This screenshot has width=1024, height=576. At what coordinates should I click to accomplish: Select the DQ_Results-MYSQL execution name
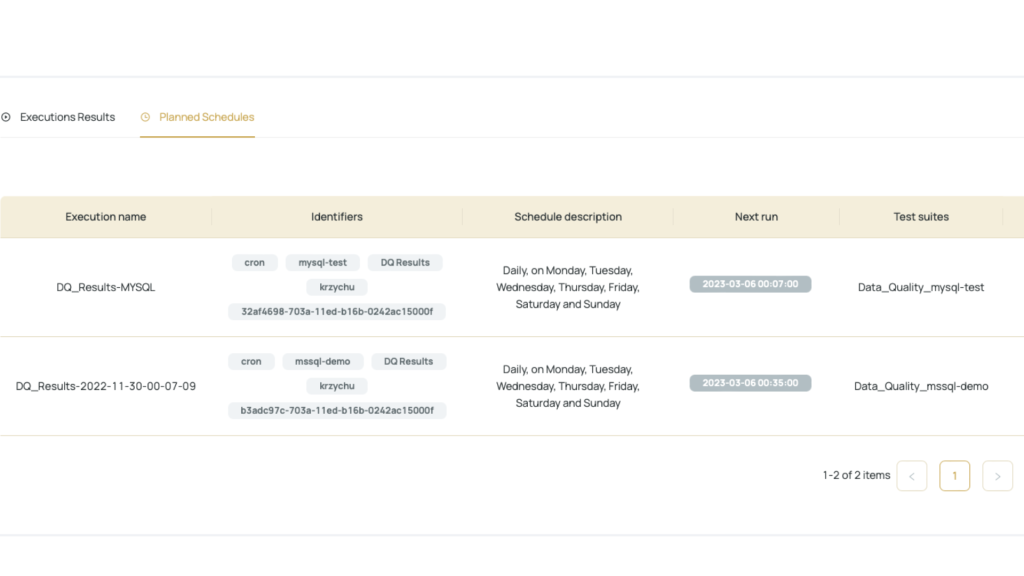click(106, 287)
